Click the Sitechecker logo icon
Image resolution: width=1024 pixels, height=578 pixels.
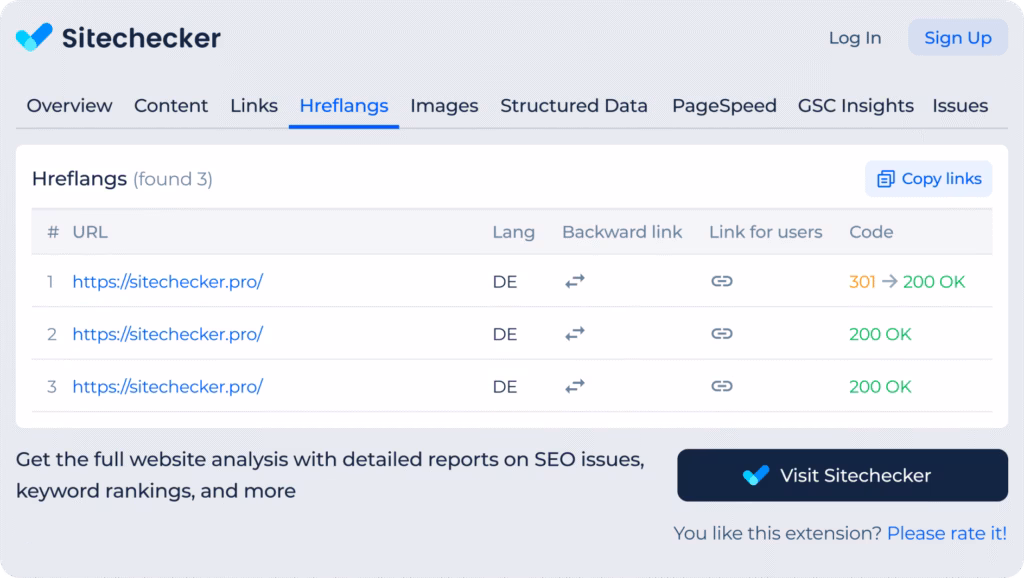[33, 37]
